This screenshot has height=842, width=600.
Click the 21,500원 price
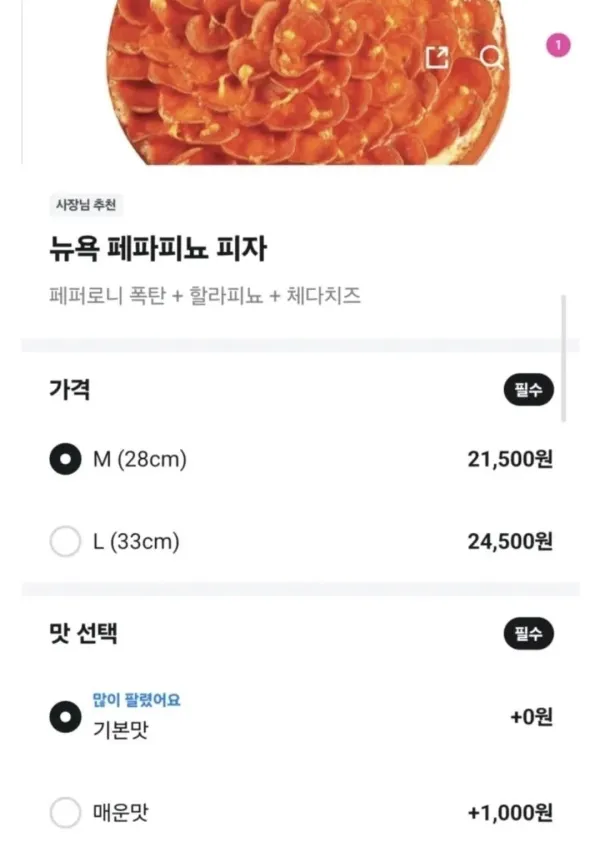(x=510, y=460)
